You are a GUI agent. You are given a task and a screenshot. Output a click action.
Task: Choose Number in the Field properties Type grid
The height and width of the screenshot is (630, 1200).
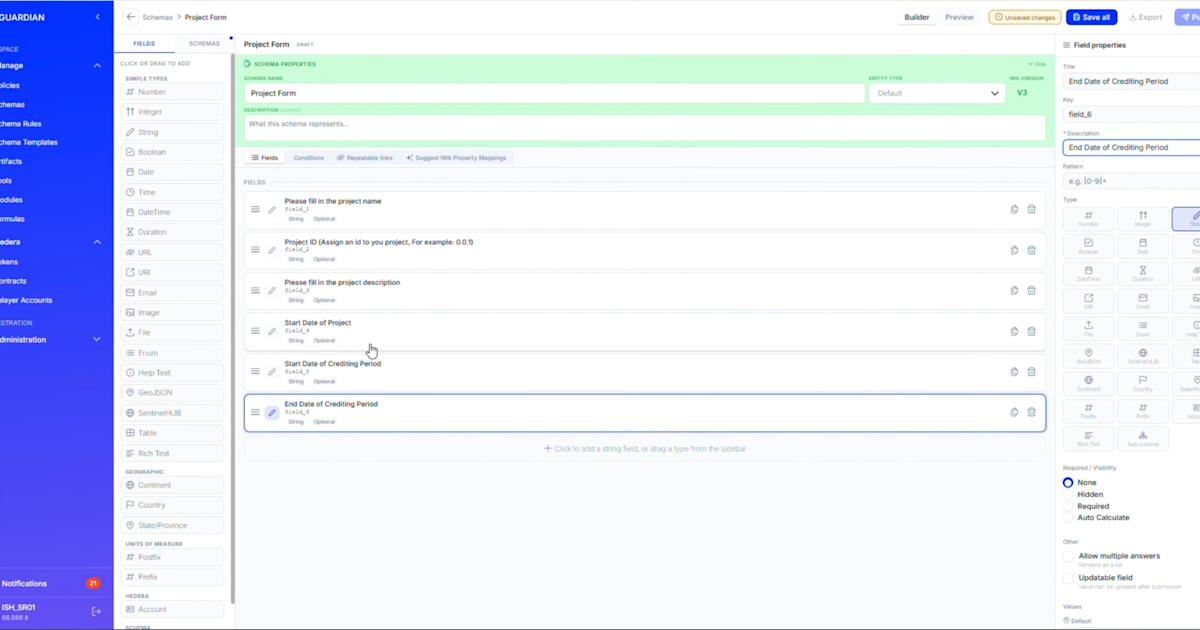[1089, 218]
